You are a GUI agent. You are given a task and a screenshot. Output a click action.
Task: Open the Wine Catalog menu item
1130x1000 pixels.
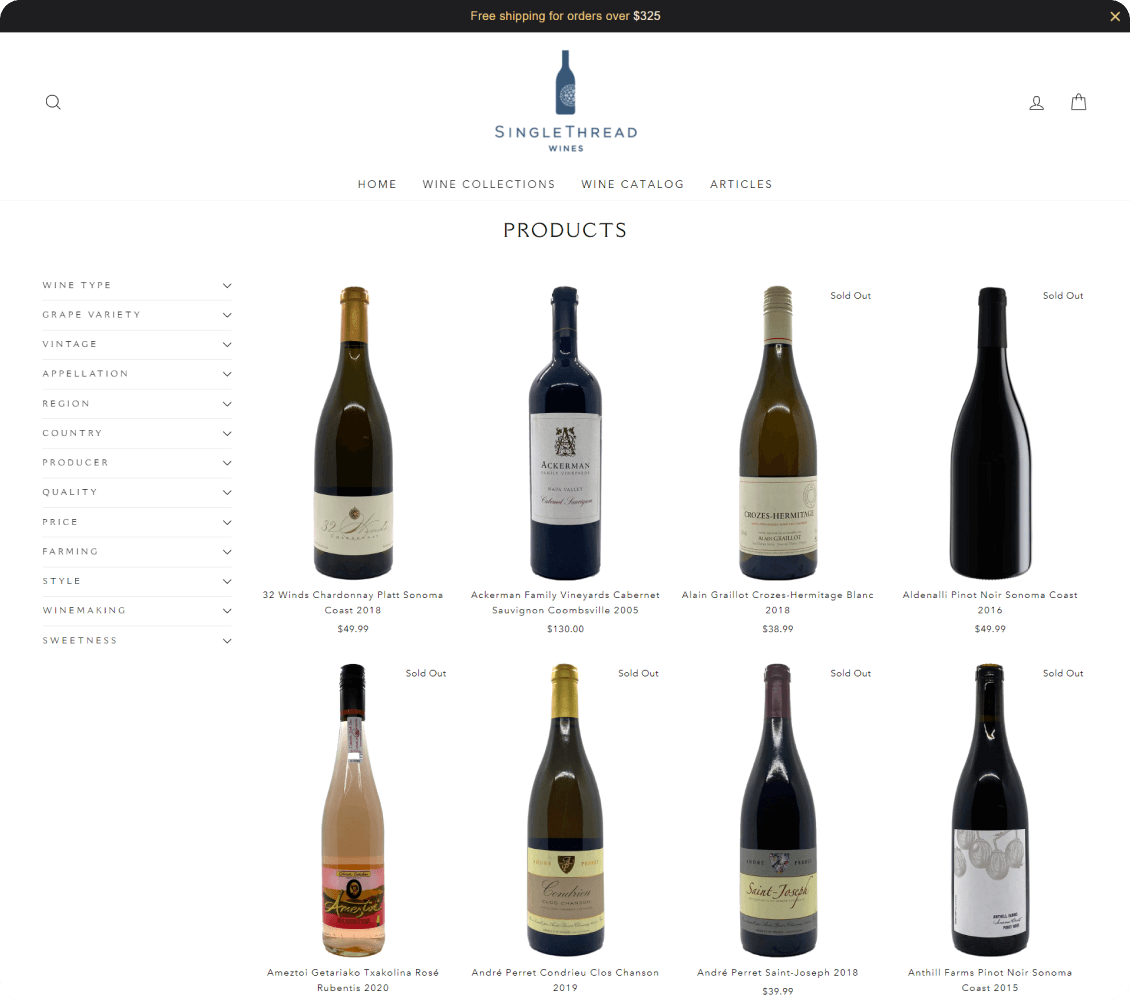click(632, 184)
